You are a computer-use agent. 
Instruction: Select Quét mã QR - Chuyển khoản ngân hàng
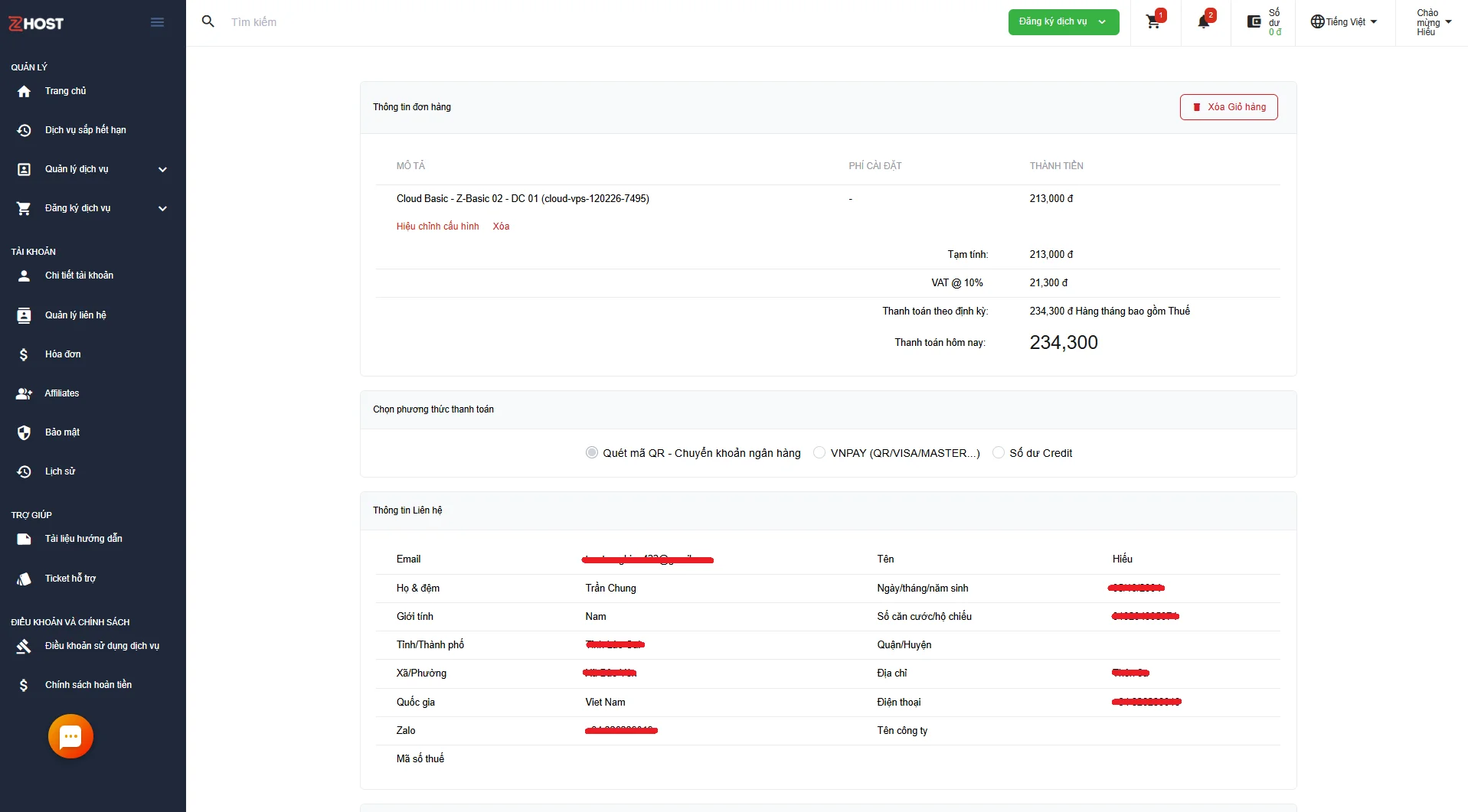click(x=591, y=453)
